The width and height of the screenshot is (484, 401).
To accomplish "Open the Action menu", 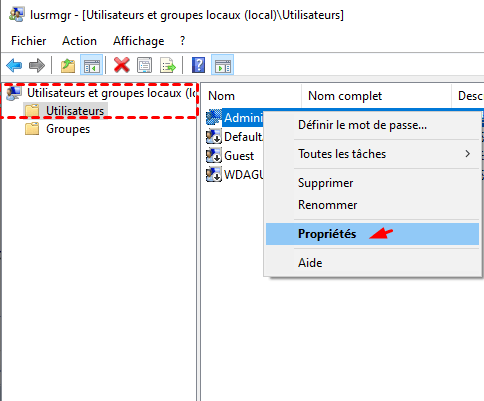I will [x=79, y=41].
